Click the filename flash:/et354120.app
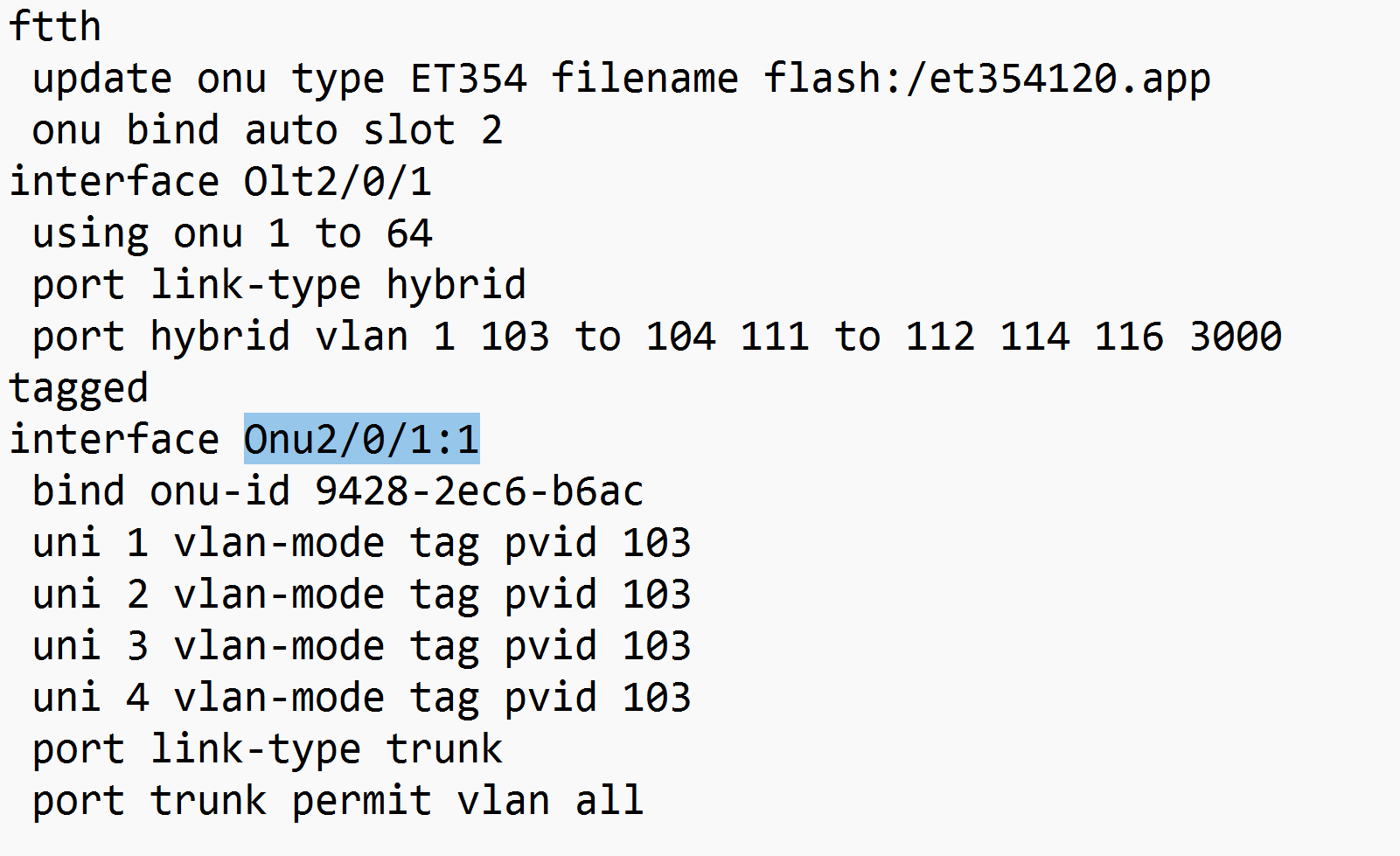This screenshot has width=1400, height=856. point(986,79)
